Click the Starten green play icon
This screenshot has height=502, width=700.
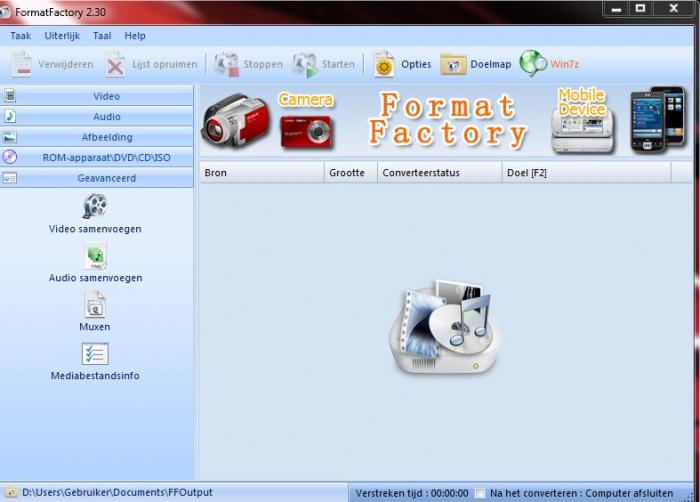(306, 65)
